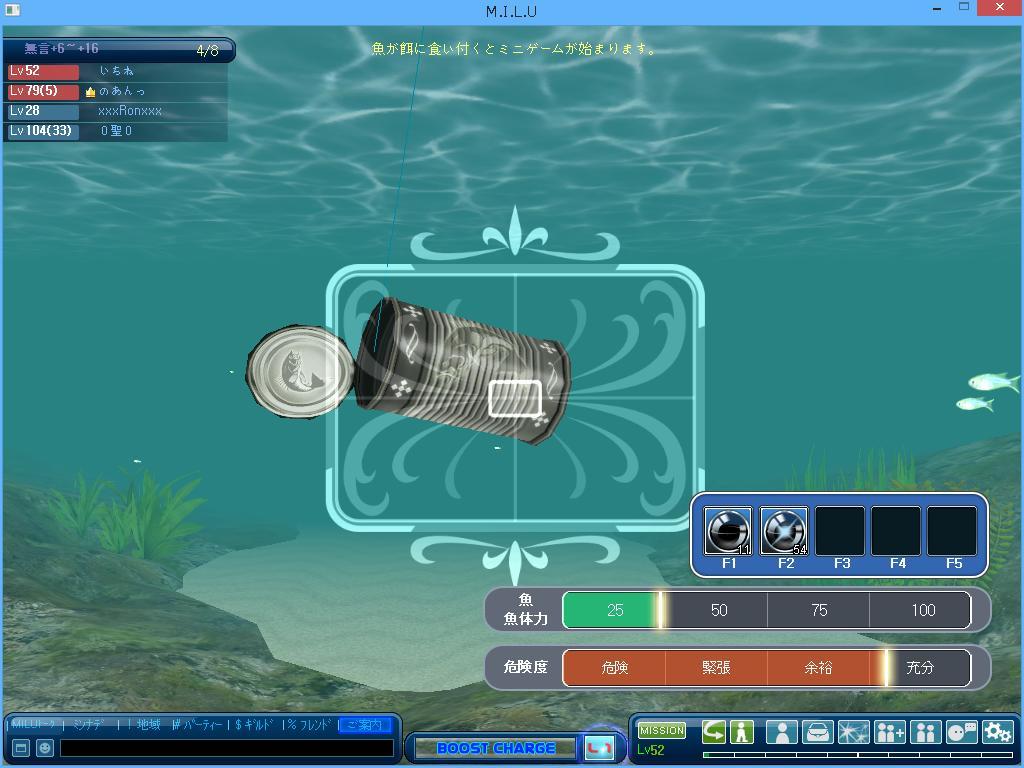Screen dimensions: 1024x768
Task: Switch to the ご案内 chat tab
Action: pos(364,725)
